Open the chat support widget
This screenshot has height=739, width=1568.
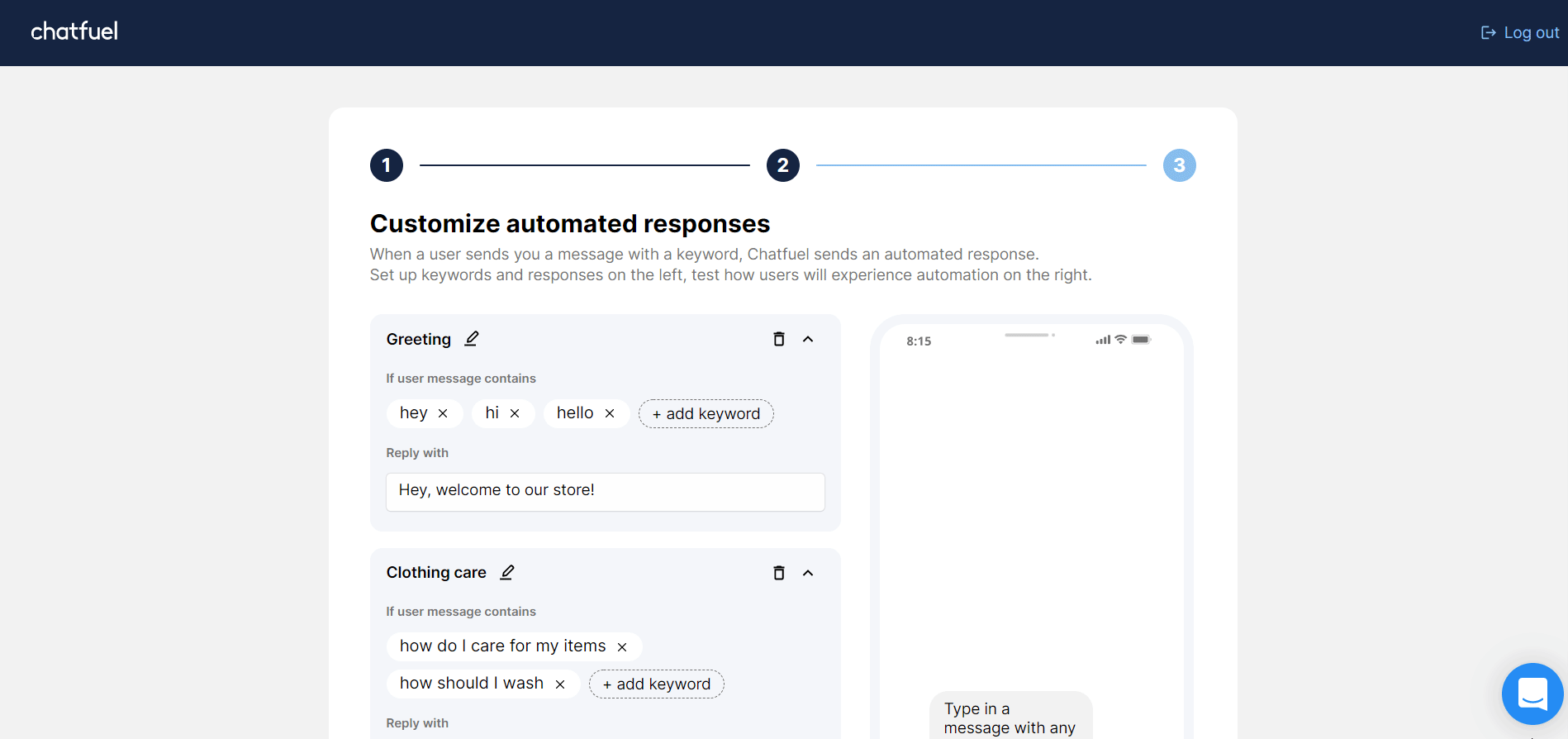(x=1532, y=694)
